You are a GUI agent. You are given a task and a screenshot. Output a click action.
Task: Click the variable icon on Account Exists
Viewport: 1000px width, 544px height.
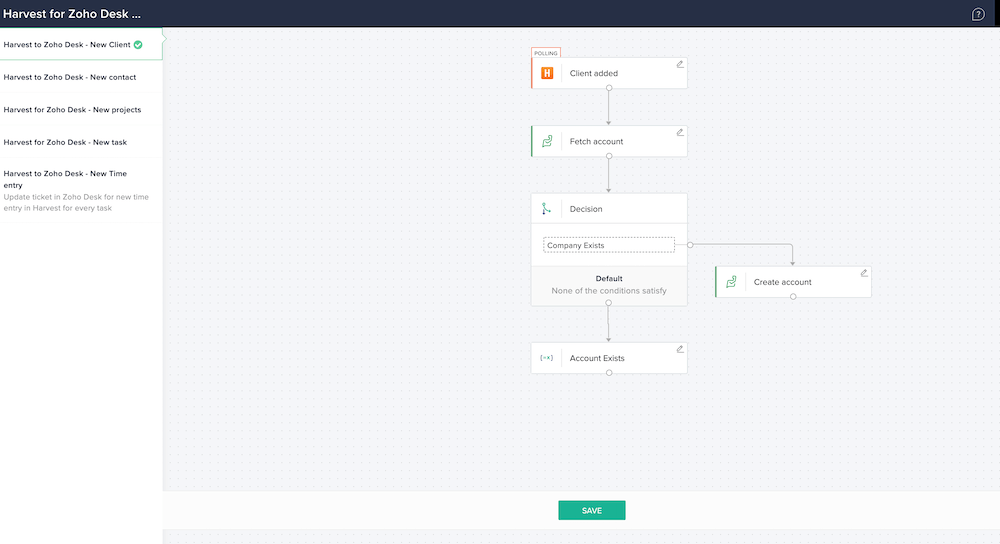(546, 358)
